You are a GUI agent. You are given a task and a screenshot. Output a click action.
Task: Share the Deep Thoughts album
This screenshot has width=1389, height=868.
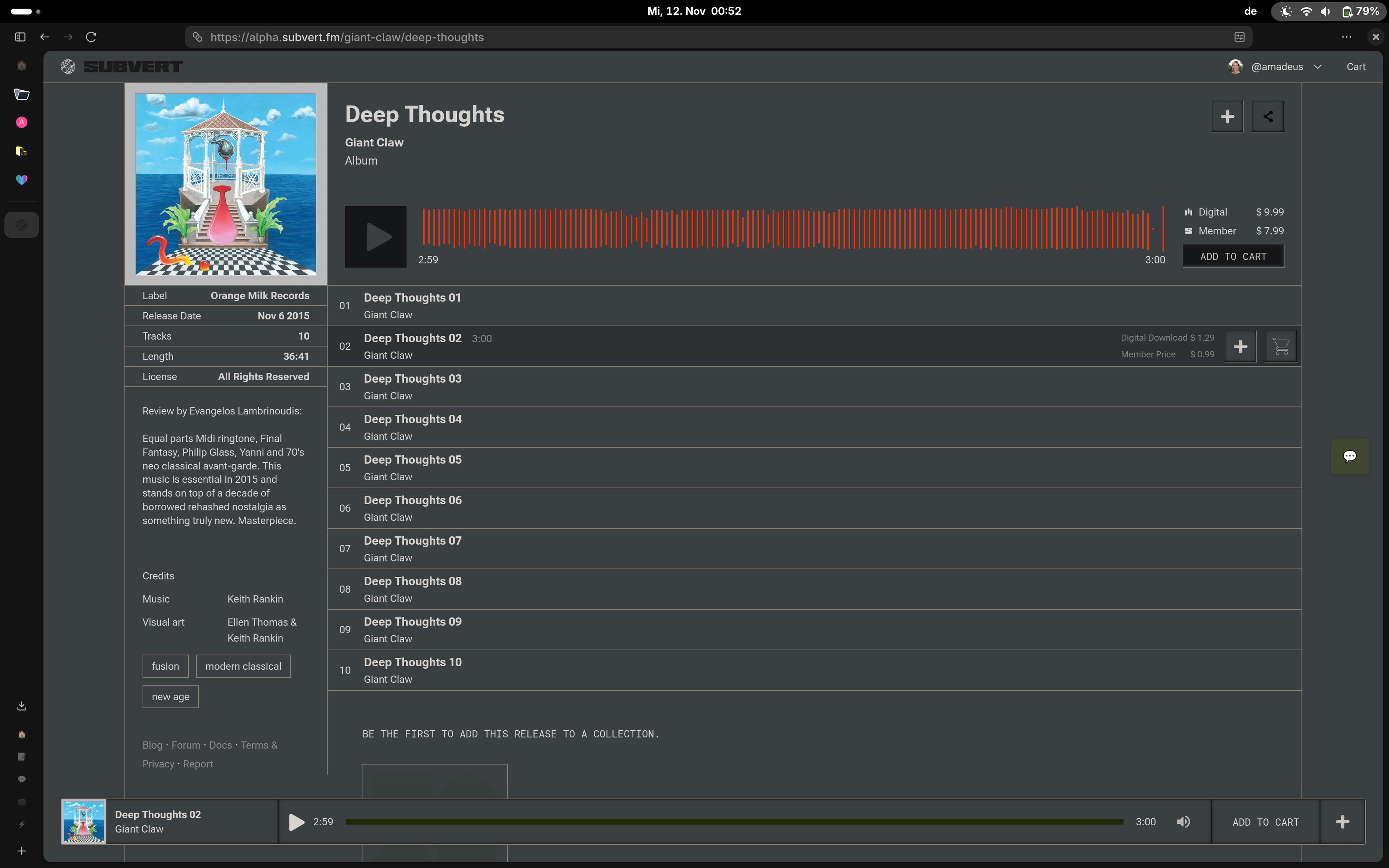pos(1267,117)
